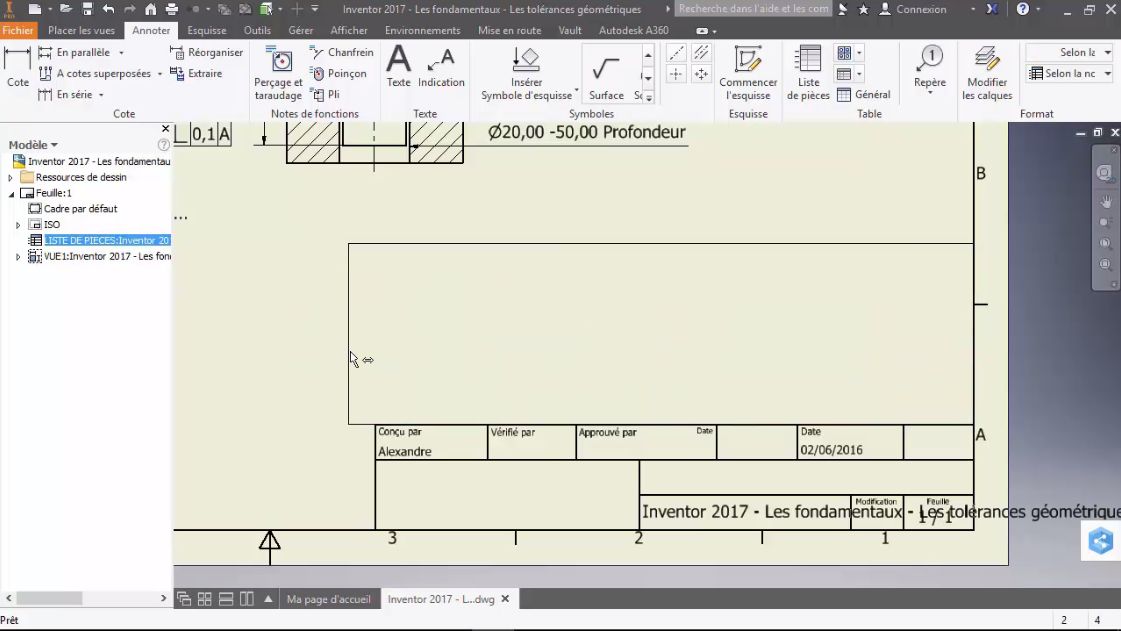
Task: Click the Print icon in quick access toolbar
Action: (172, 9)
